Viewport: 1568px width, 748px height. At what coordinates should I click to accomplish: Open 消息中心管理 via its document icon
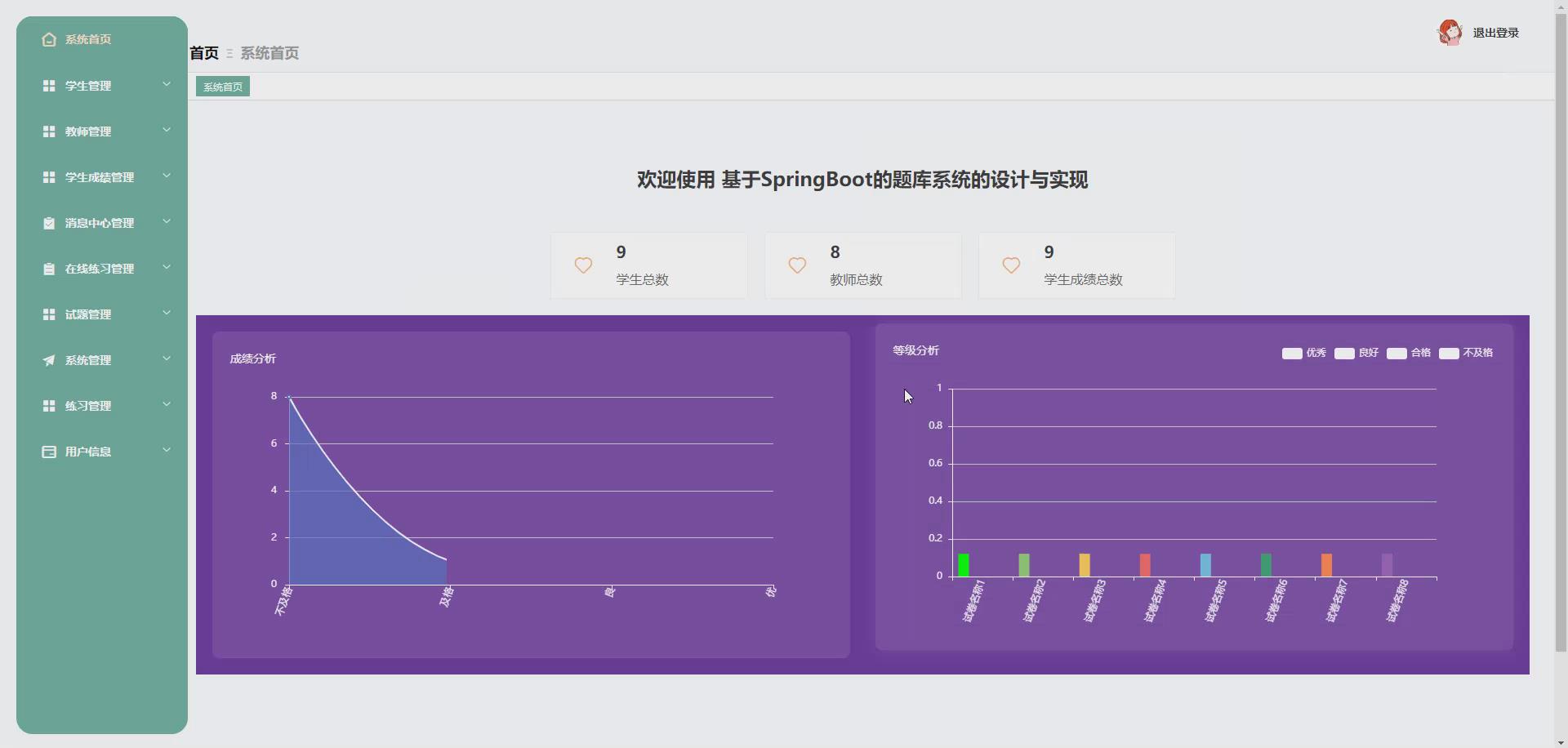[x=48, y=222]
